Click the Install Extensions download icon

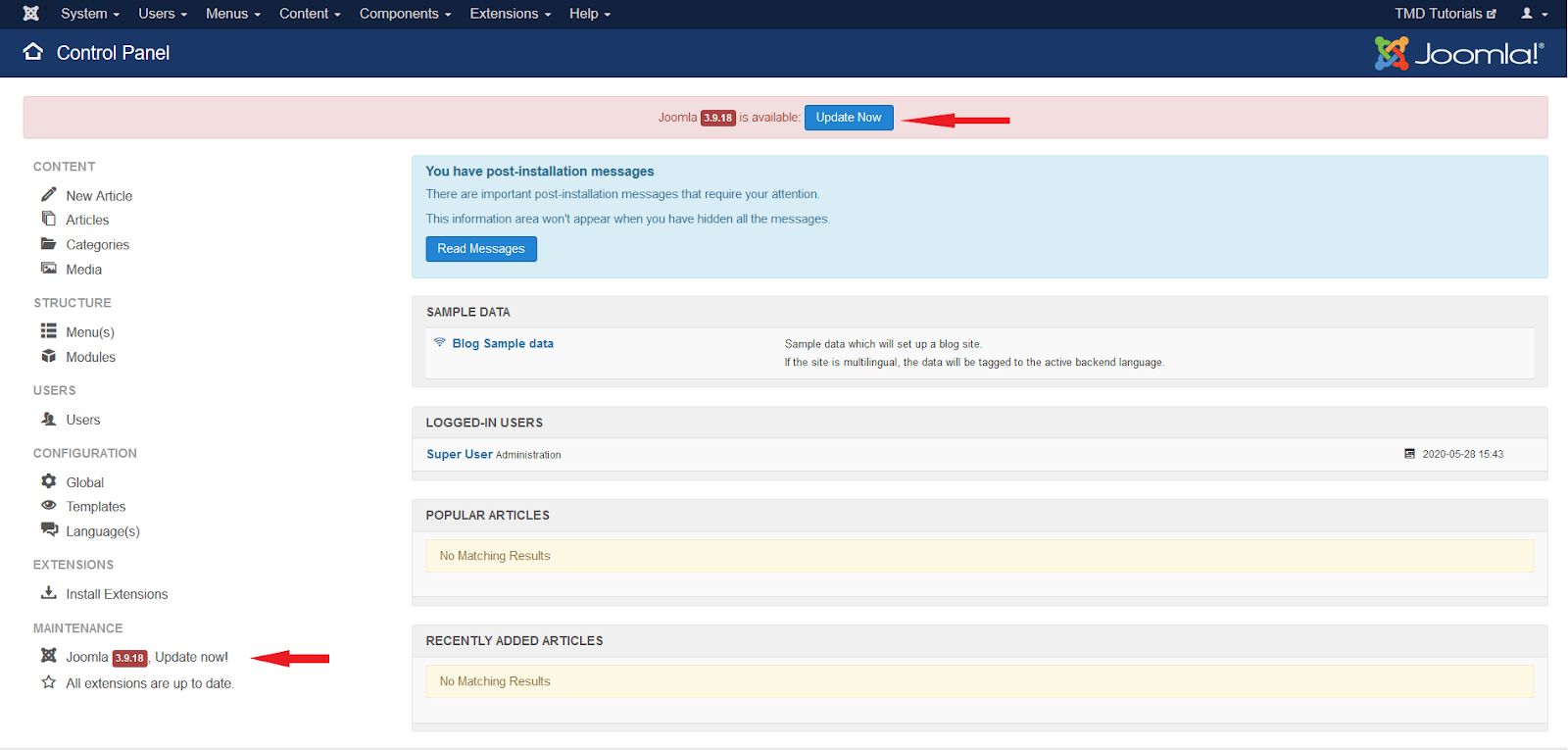click(48, 593)
